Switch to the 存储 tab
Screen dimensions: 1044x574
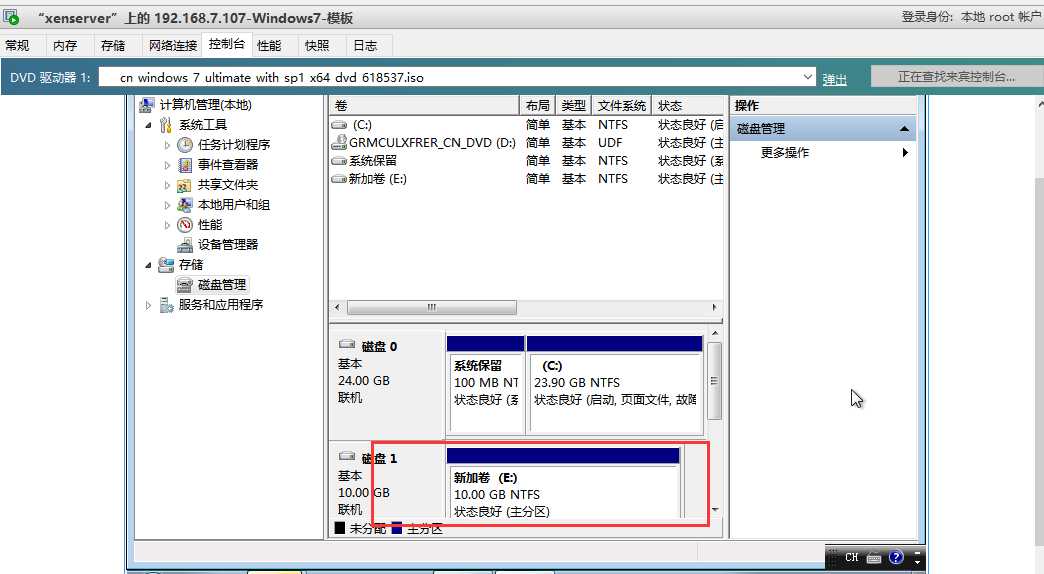coord(113,45)
